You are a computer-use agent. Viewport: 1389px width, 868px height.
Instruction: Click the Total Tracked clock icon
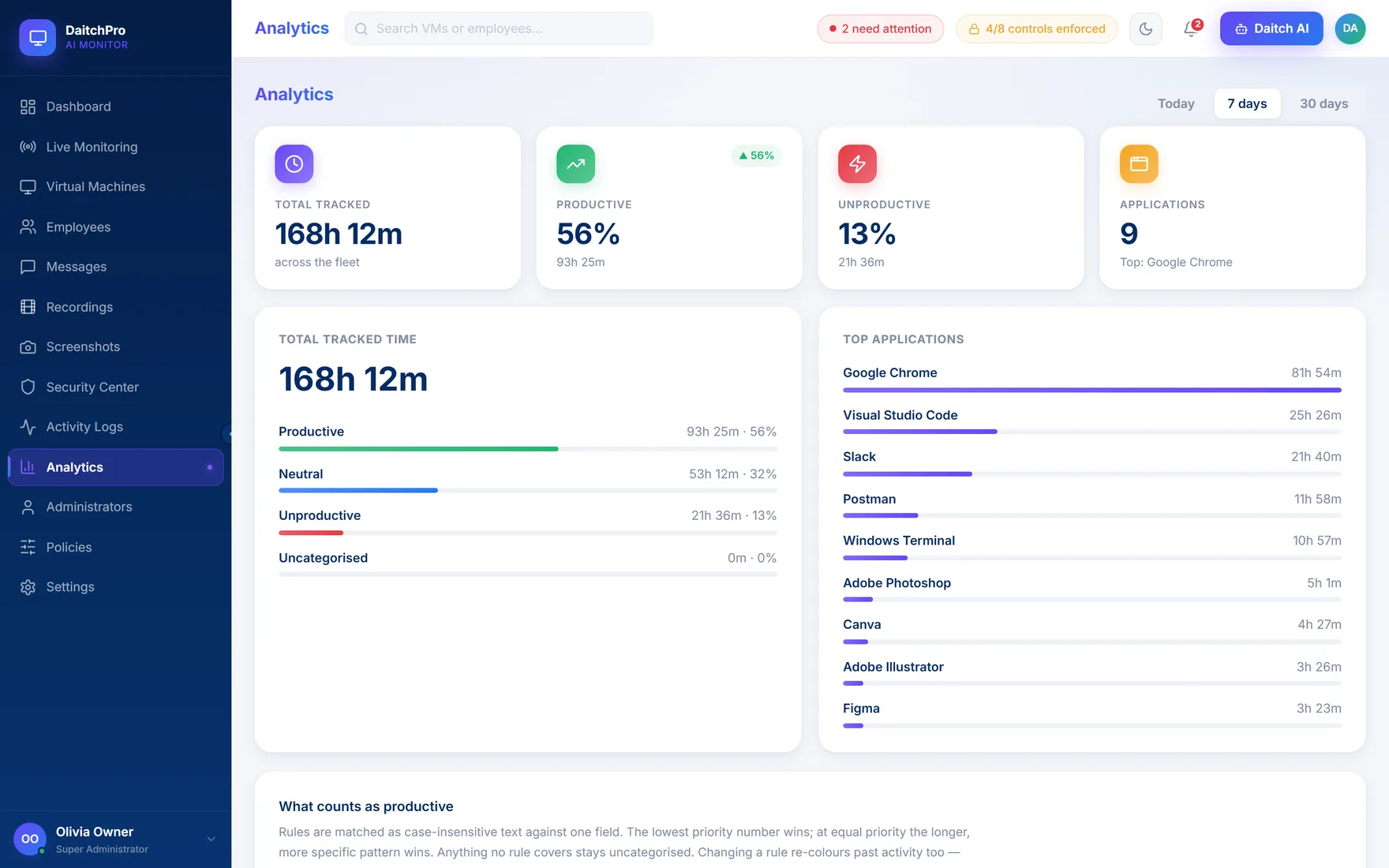(x=294, y=163)
